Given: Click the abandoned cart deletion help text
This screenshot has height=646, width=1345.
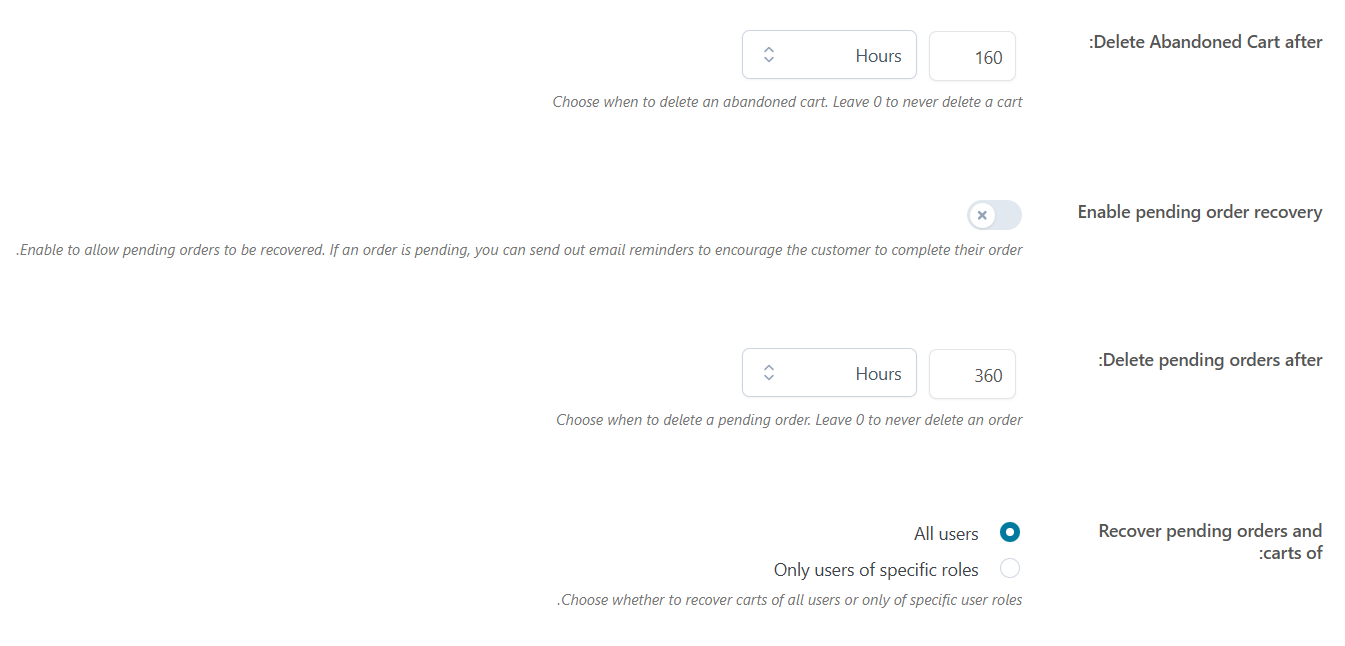Looking at the screenshot, I should click(x=787, y=102).
